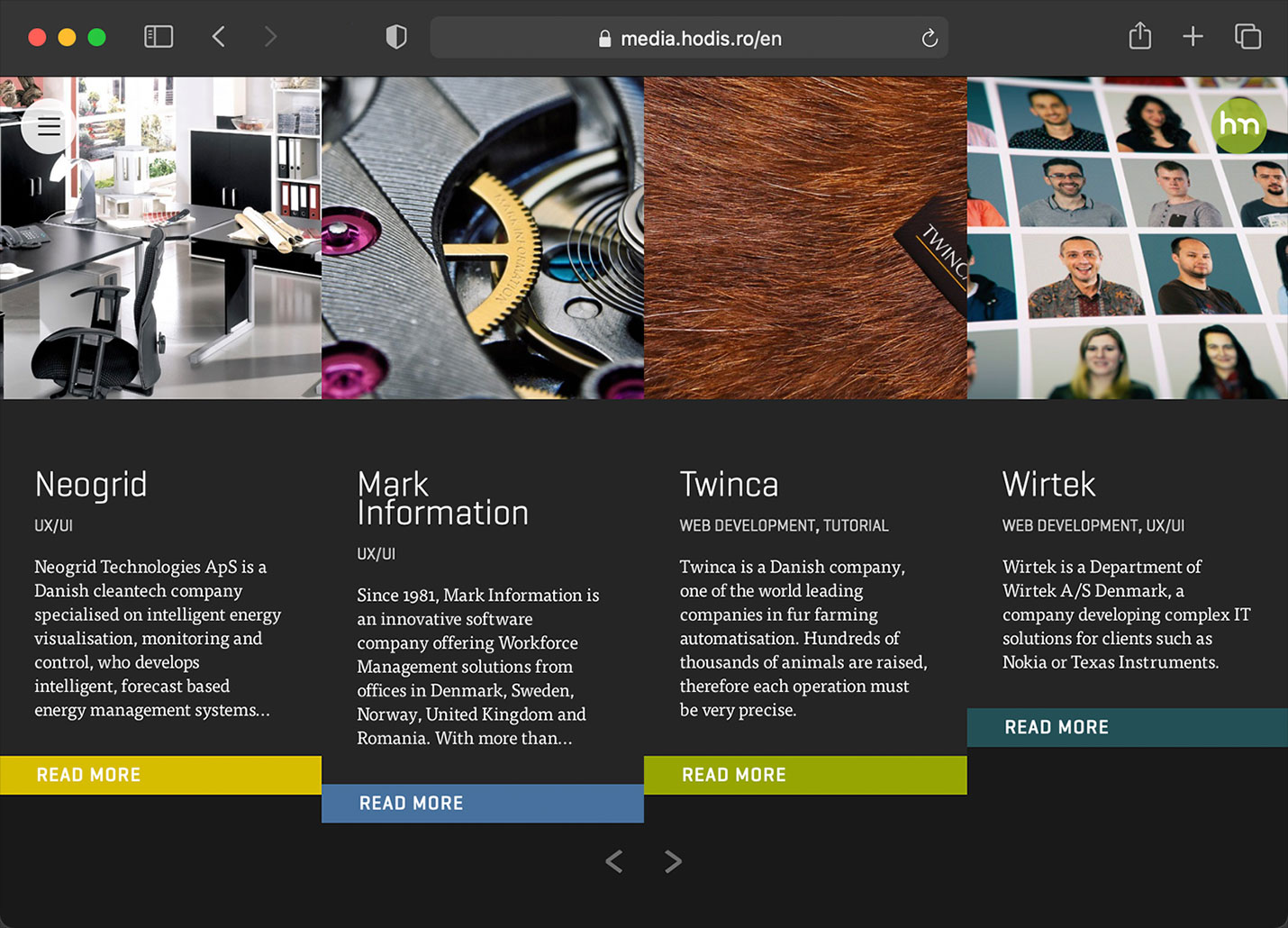Open the hamburger menu button

tap(49, 126)
